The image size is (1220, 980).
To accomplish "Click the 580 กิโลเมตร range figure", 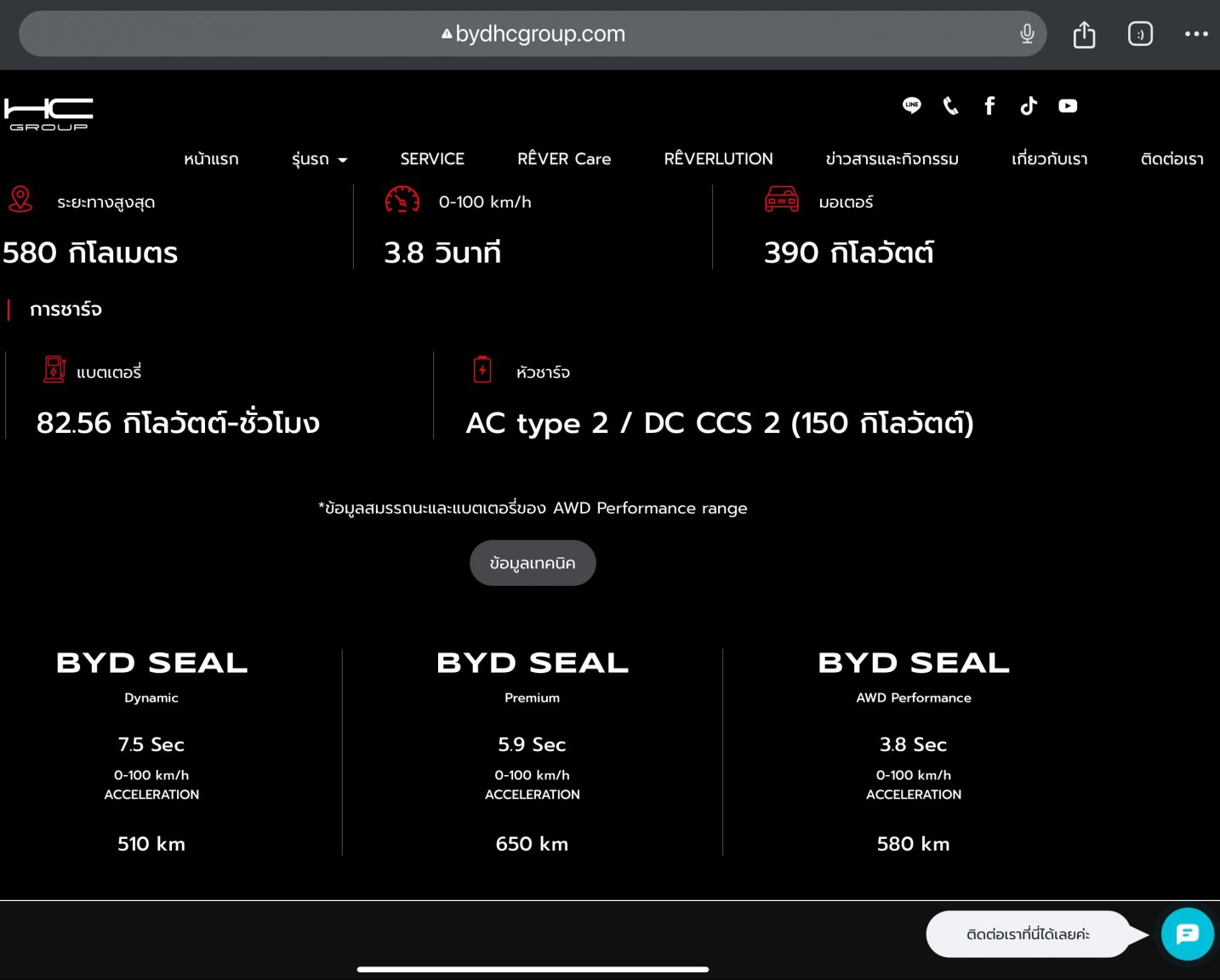I will click(90, 253).
